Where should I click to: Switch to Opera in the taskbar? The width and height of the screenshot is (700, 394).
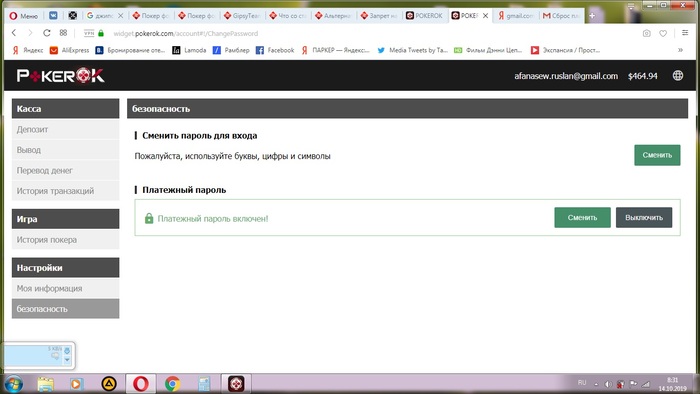pos(141,384)
